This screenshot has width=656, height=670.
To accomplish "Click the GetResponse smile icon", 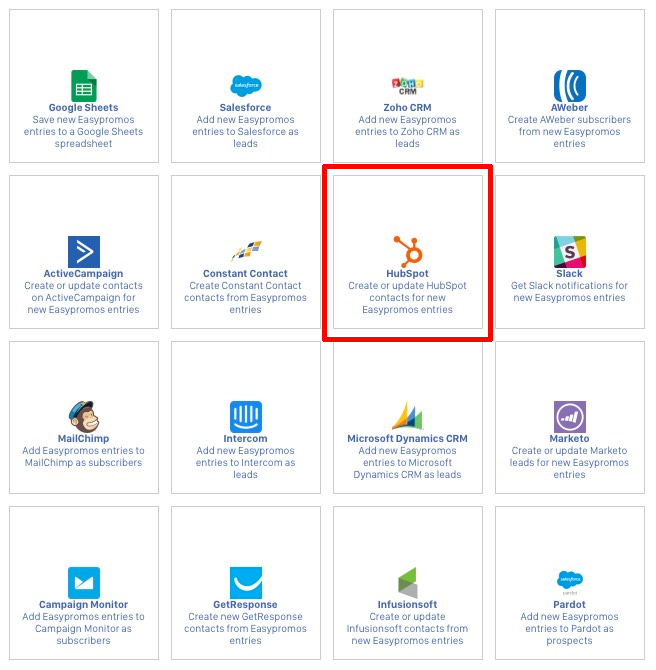I will (x=246, y=583).
